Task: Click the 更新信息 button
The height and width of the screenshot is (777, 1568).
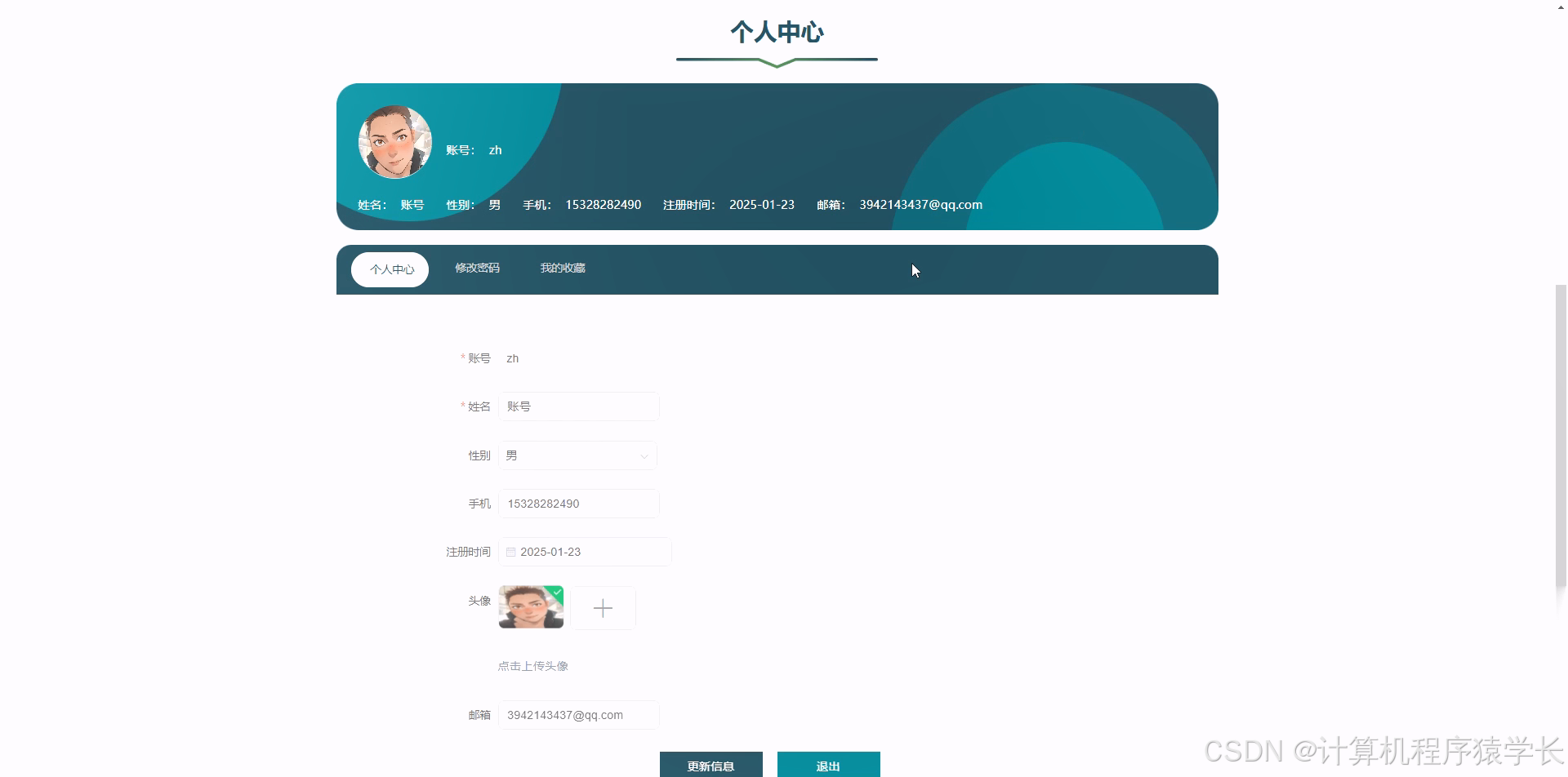Action: click(710, 765)
